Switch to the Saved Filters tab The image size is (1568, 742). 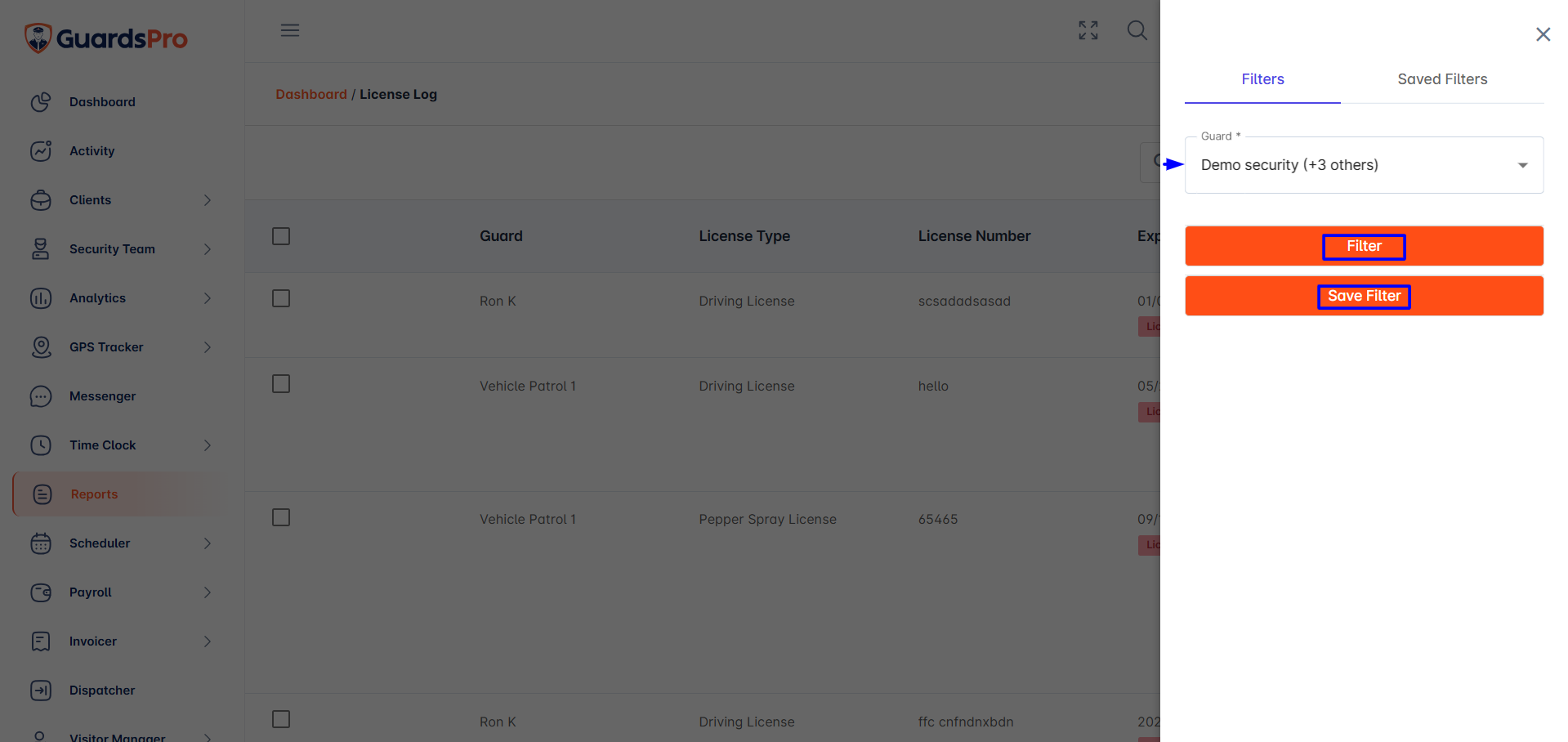click(x=1442, y=79)
